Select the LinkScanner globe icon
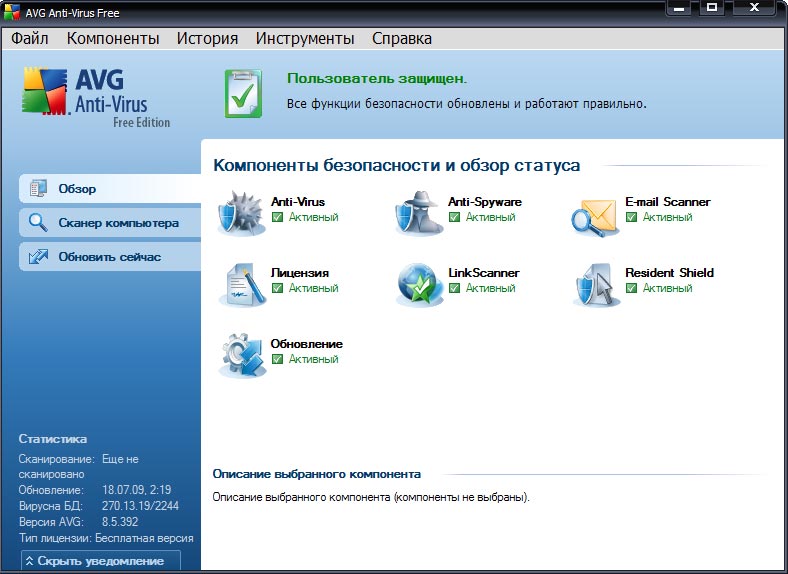 [418, 284]
